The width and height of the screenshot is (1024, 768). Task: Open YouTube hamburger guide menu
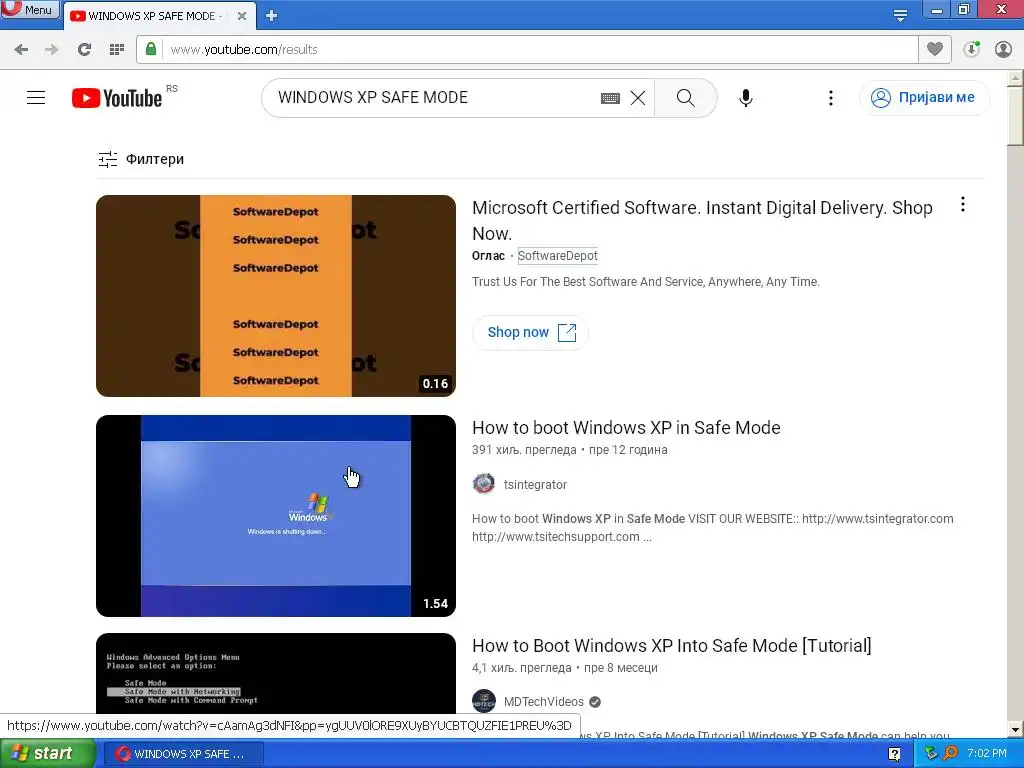pos(36,98)
